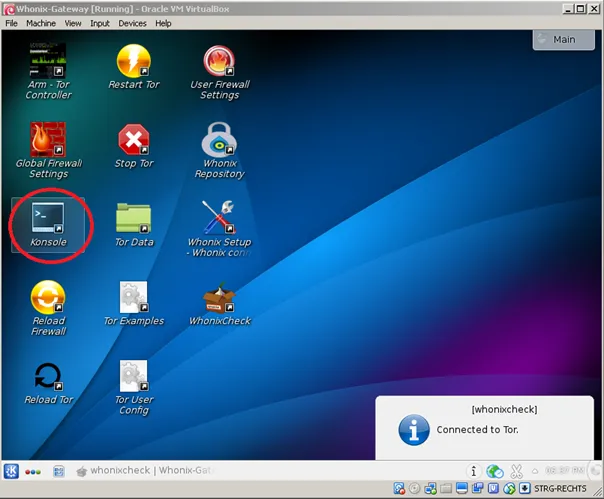
Task: Select the Reload Tor icon
Action: click(x=48, y=383)
